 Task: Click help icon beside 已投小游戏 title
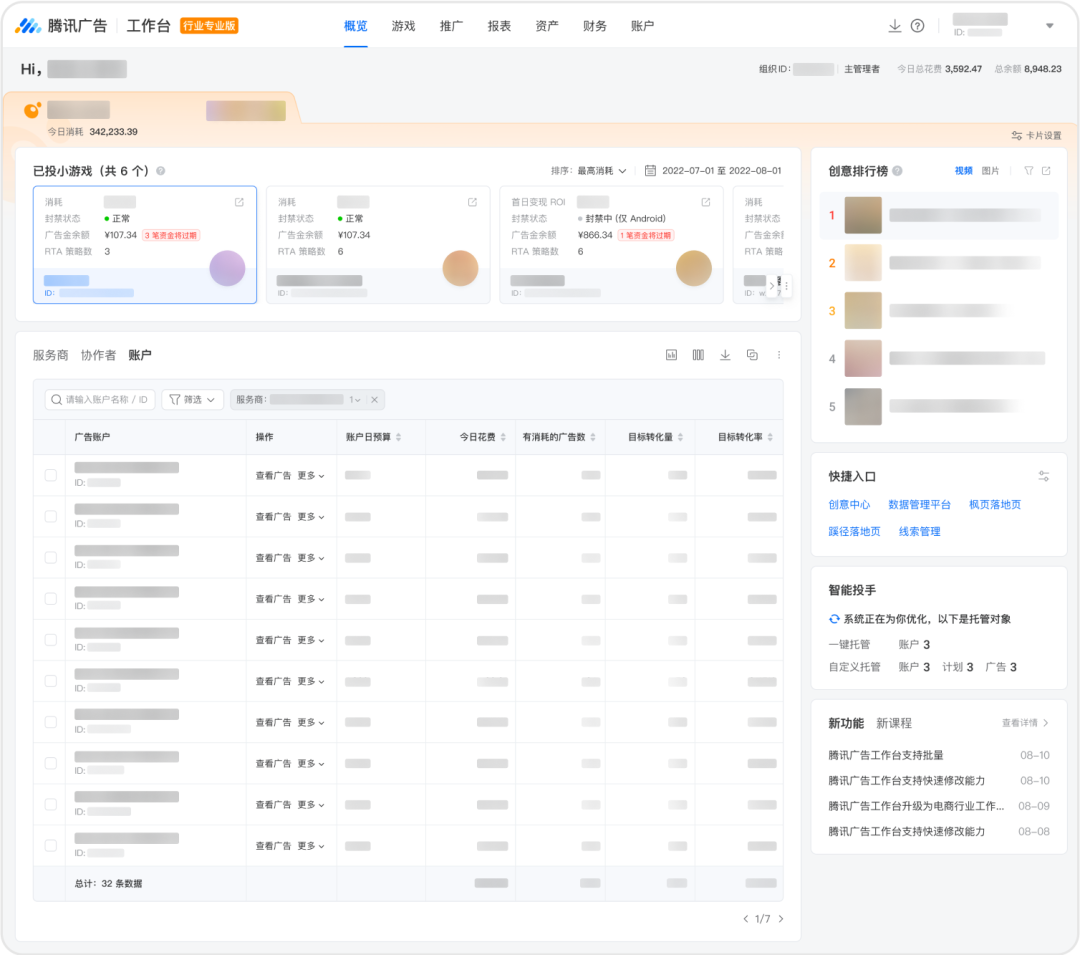(x=160, y=171)
